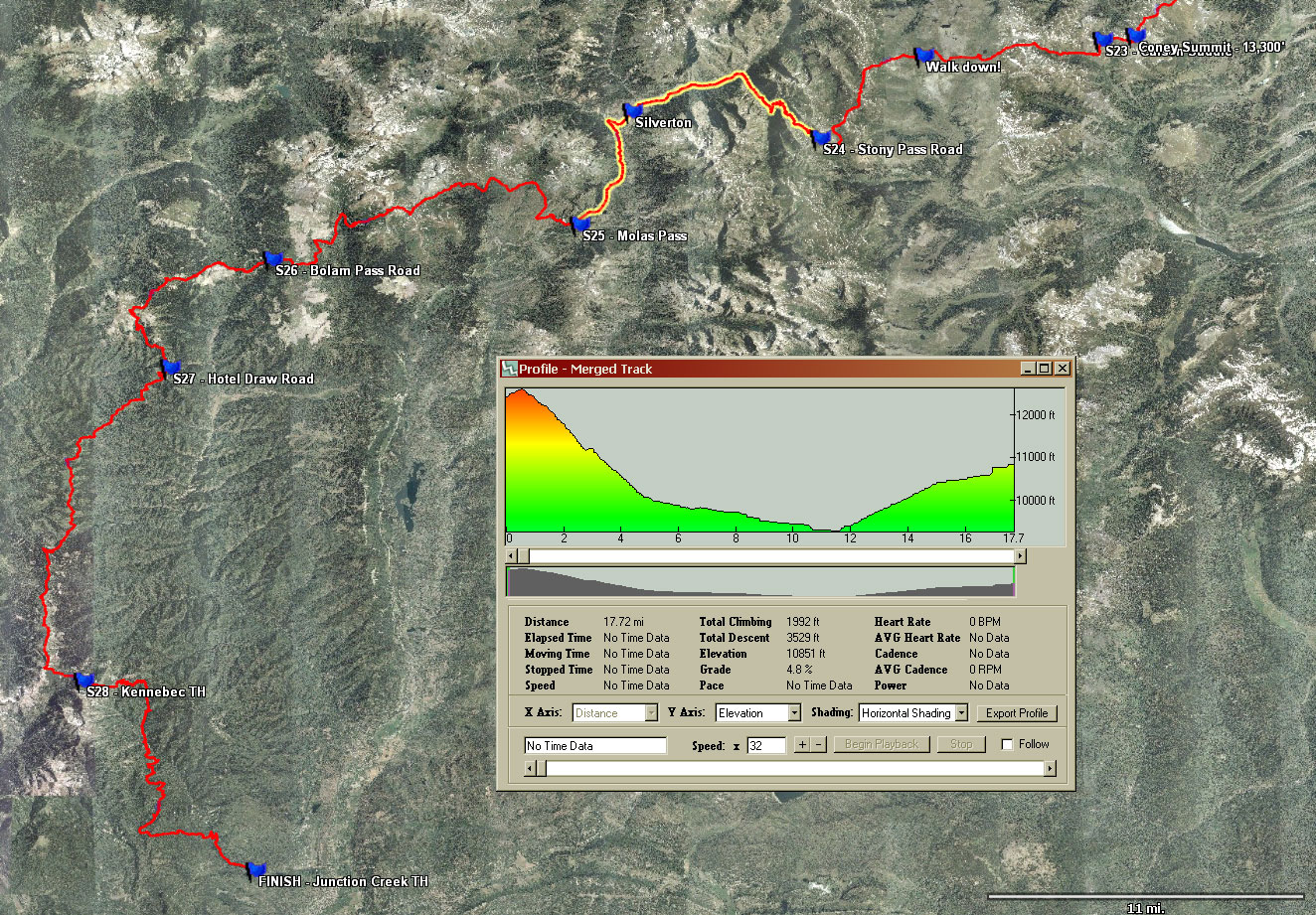Click the S27 Hotel Draw Road flag
The image size is (1316, 915).
tap(172, 368)
